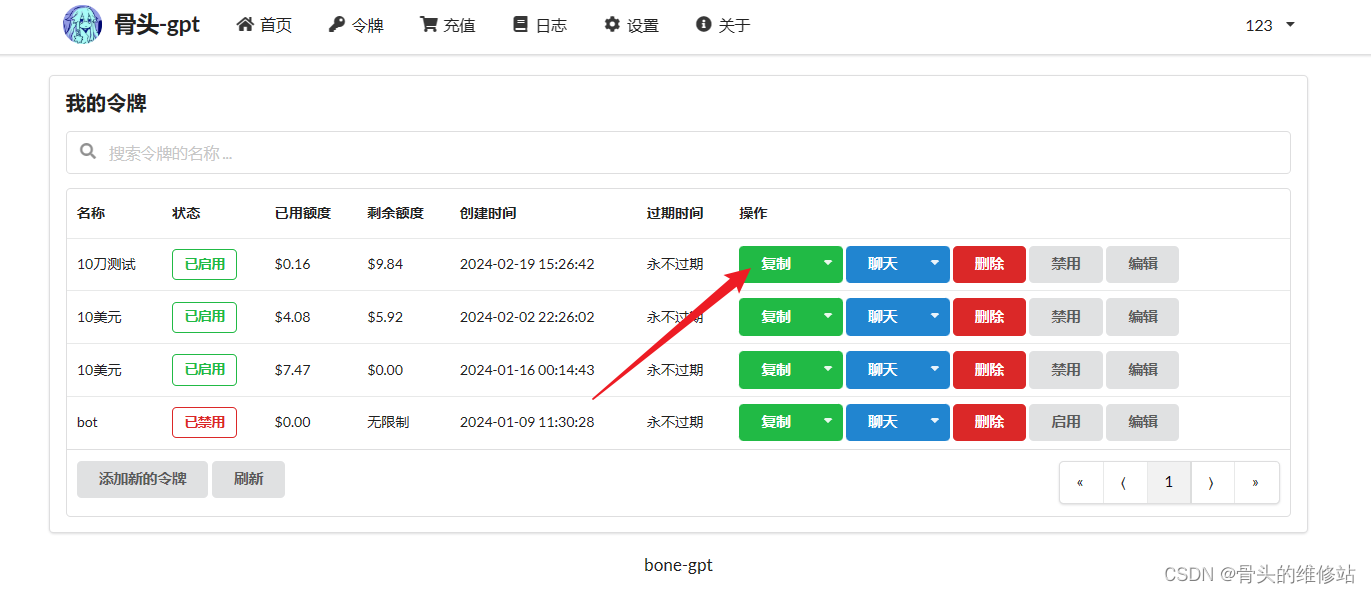The height and width of the screenshot is (594, 1371).
Task: Expand the 复制 dropdown on 10刀测试 row
Action: click(829, 264)
